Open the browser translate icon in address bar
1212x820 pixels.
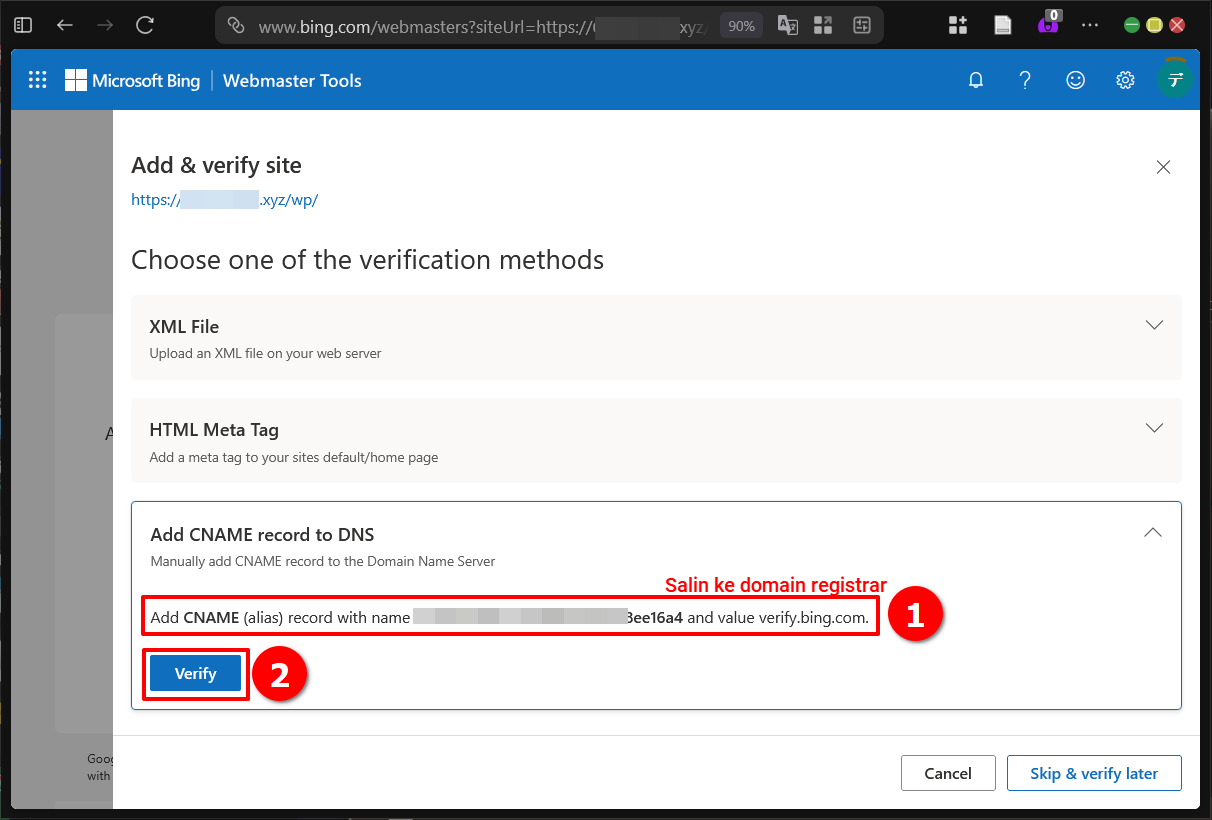(787, 25)
